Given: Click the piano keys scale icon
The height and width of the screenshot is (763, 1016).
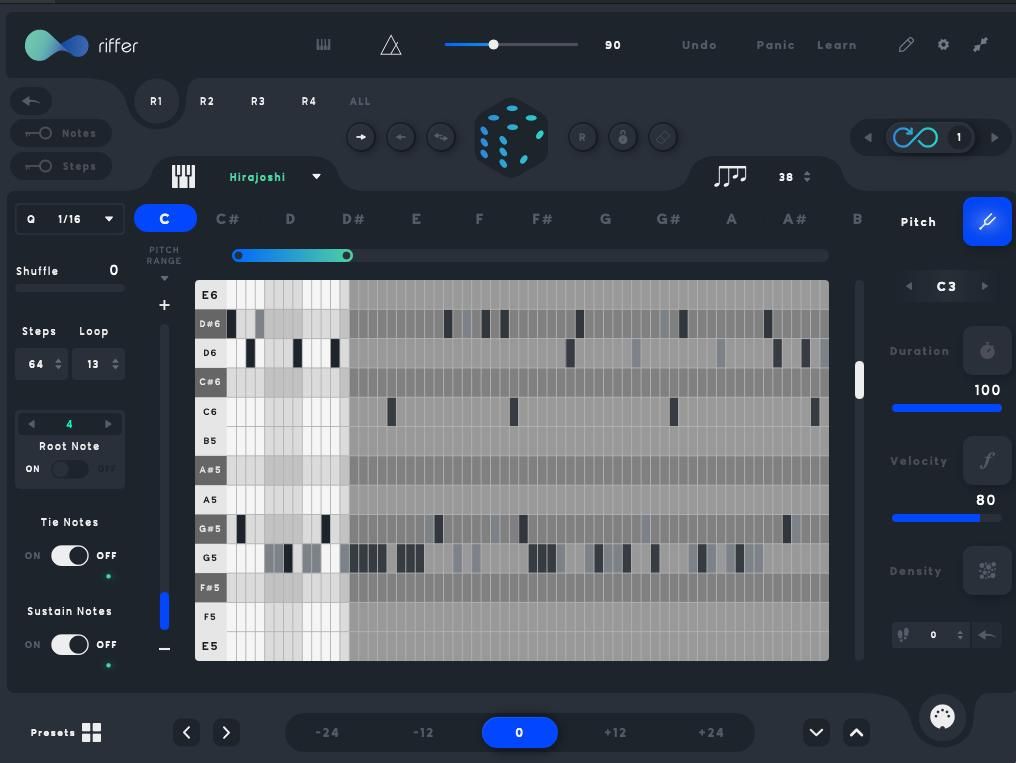Looking at the screenshot, I should (x=183, y=176).
